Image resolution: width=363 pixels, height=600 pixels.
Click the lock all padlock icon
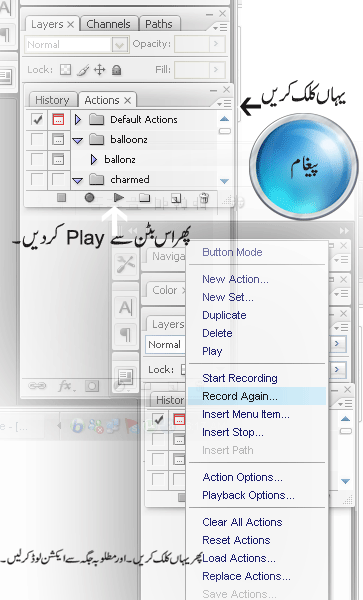[117, 70]
